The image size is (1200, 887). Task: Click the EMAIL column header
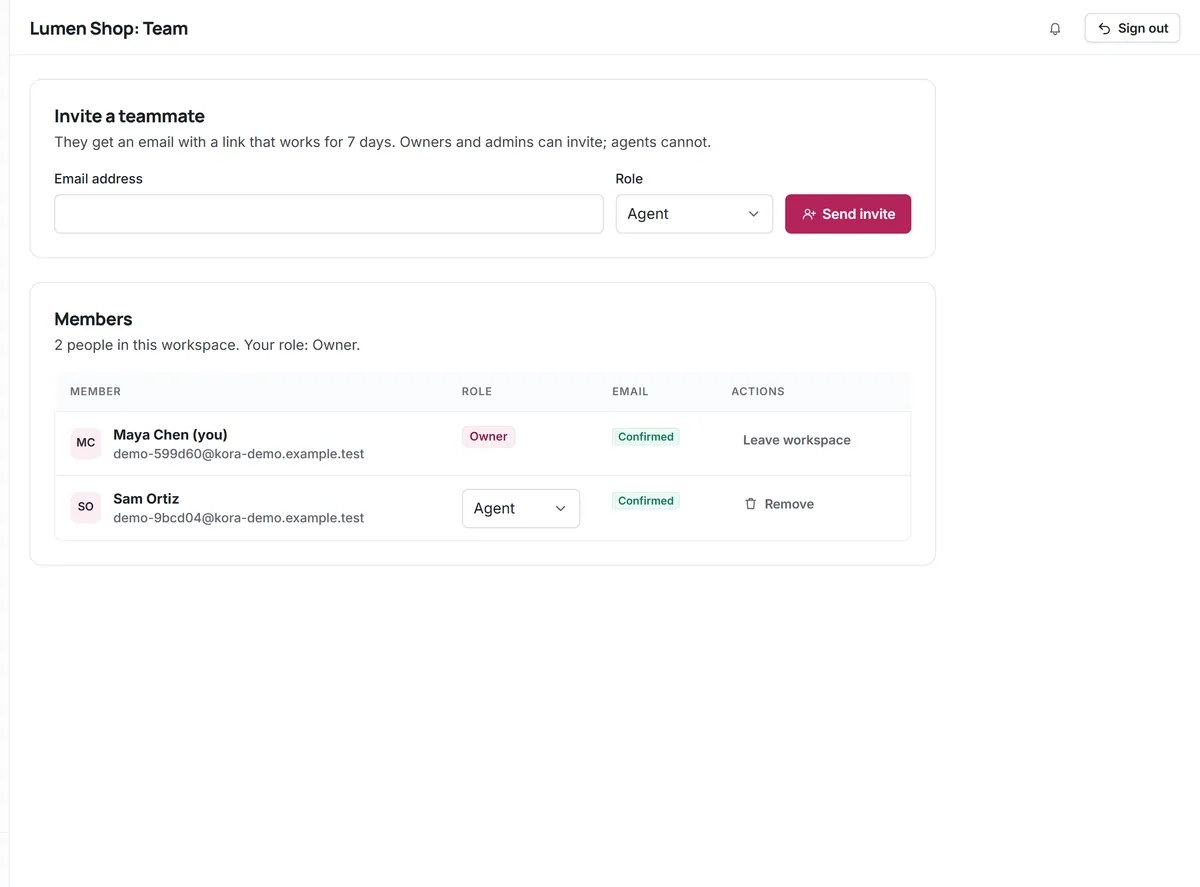click(x=630, y=391)
